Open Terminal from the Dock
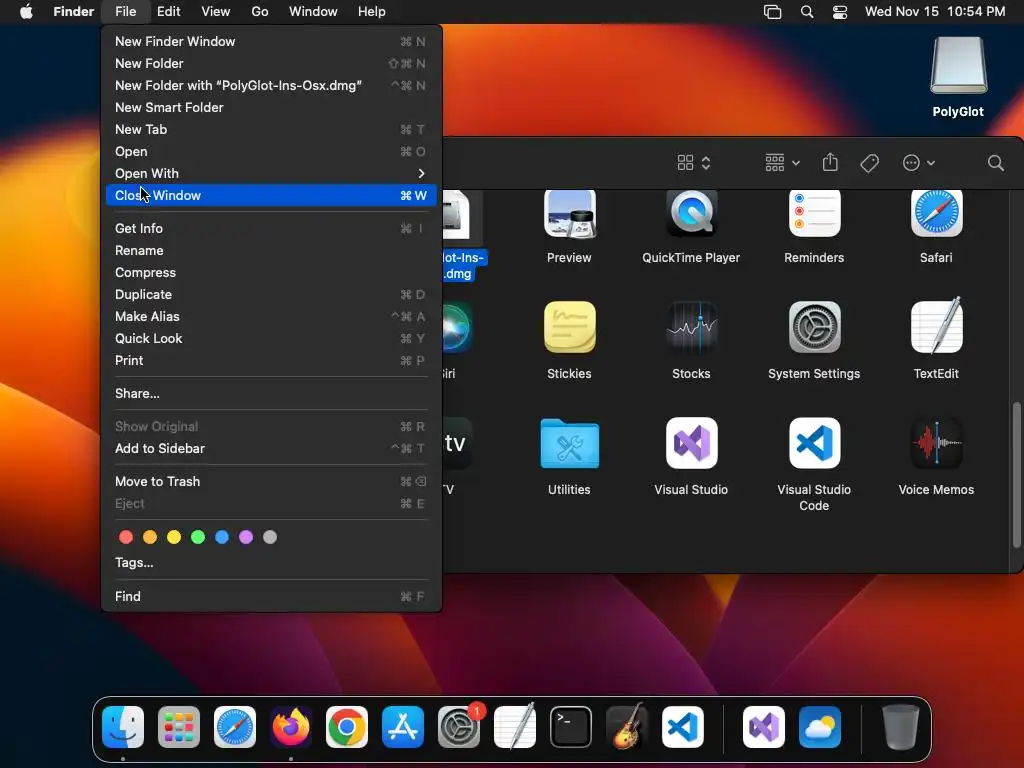 click(571, 727)
